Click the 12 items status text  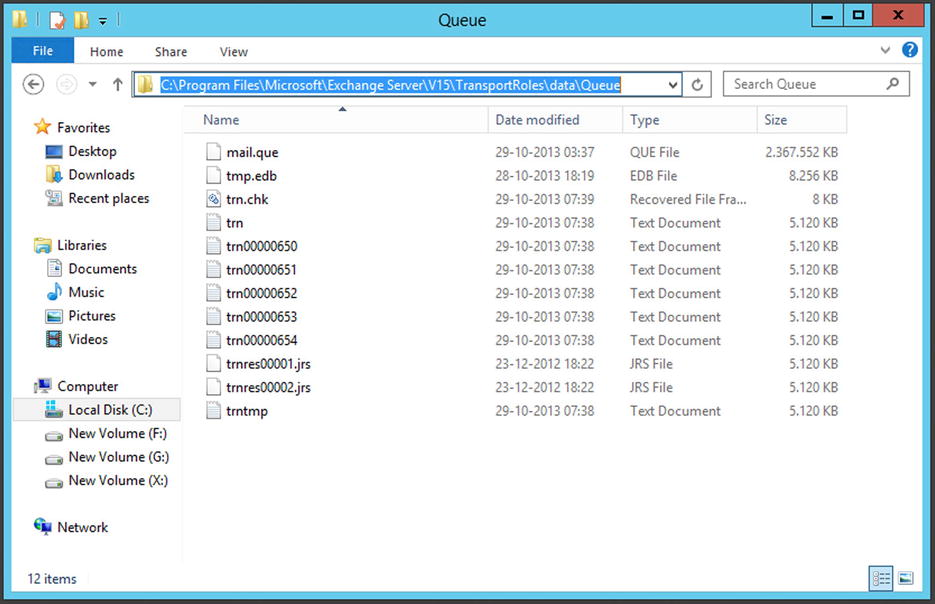tap(52, 578)
